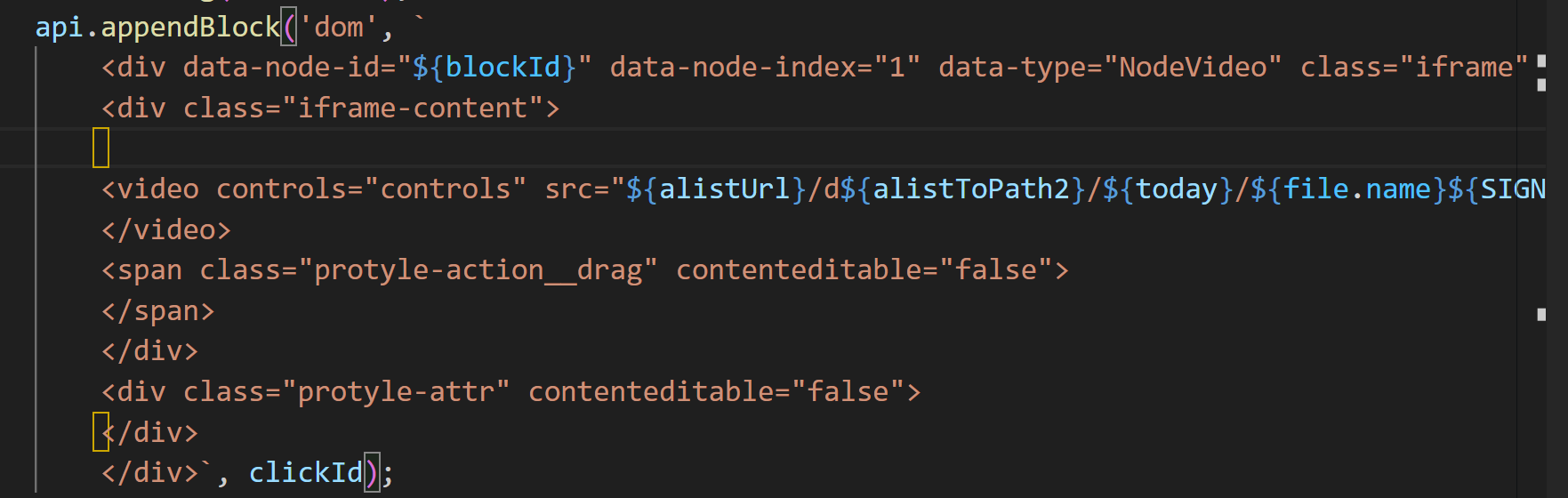Click the closing span tag
The image size is (1568, 498).
158,311
